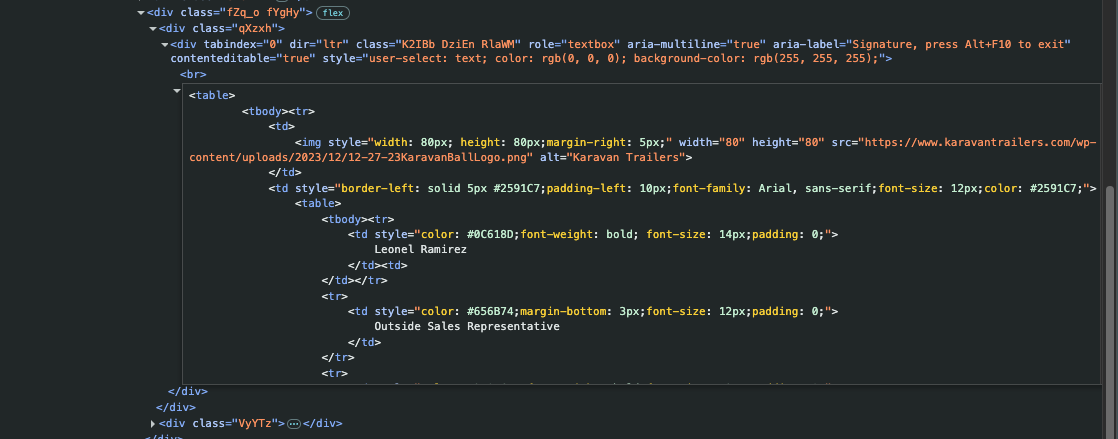The width and height of the screenshot is (1118, 439).
Task: Toggle the flex badge overlay
Action: (x=332, y=13)
